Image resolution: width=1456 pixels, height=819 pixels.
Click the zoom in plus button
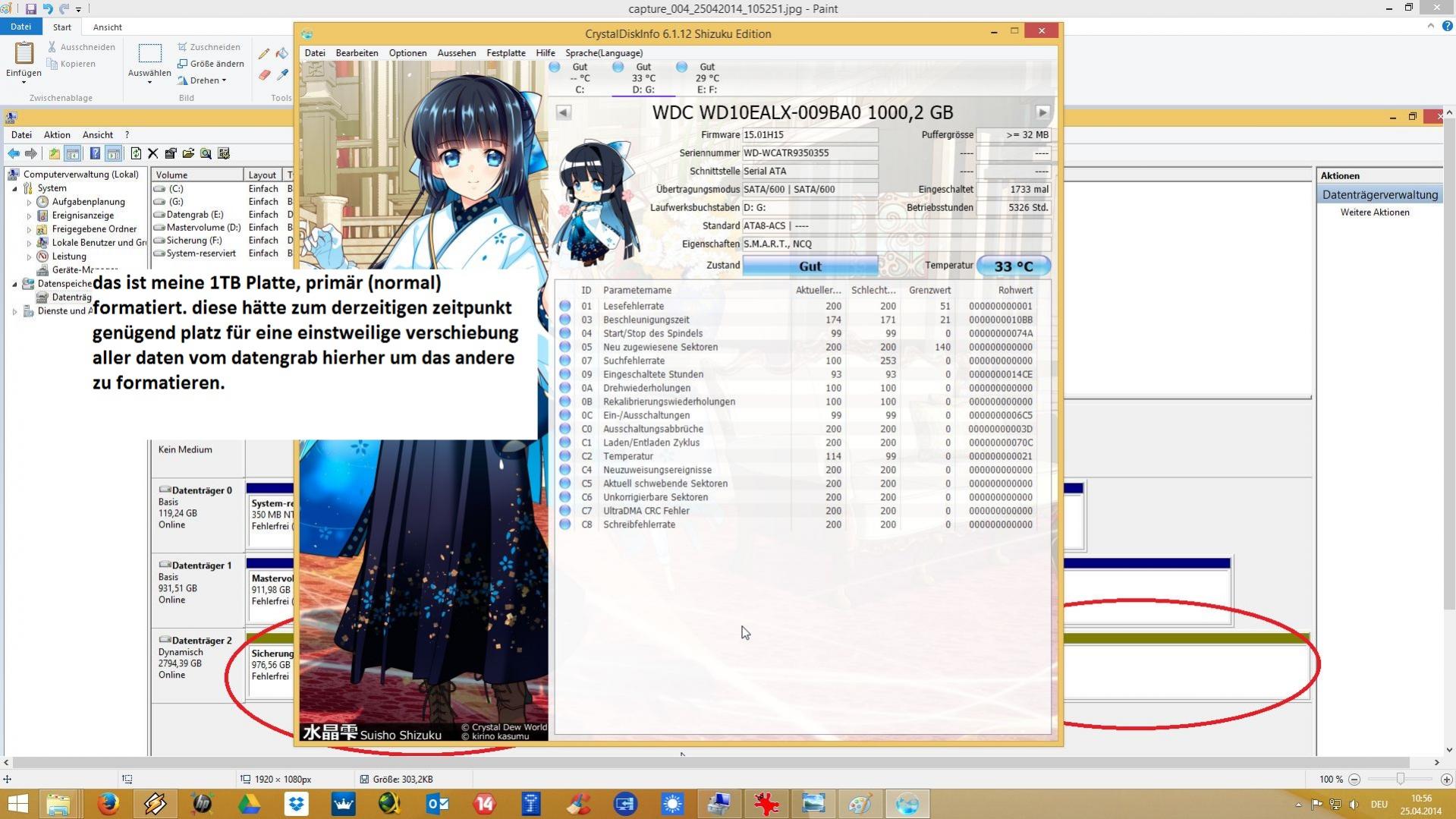1446,780
